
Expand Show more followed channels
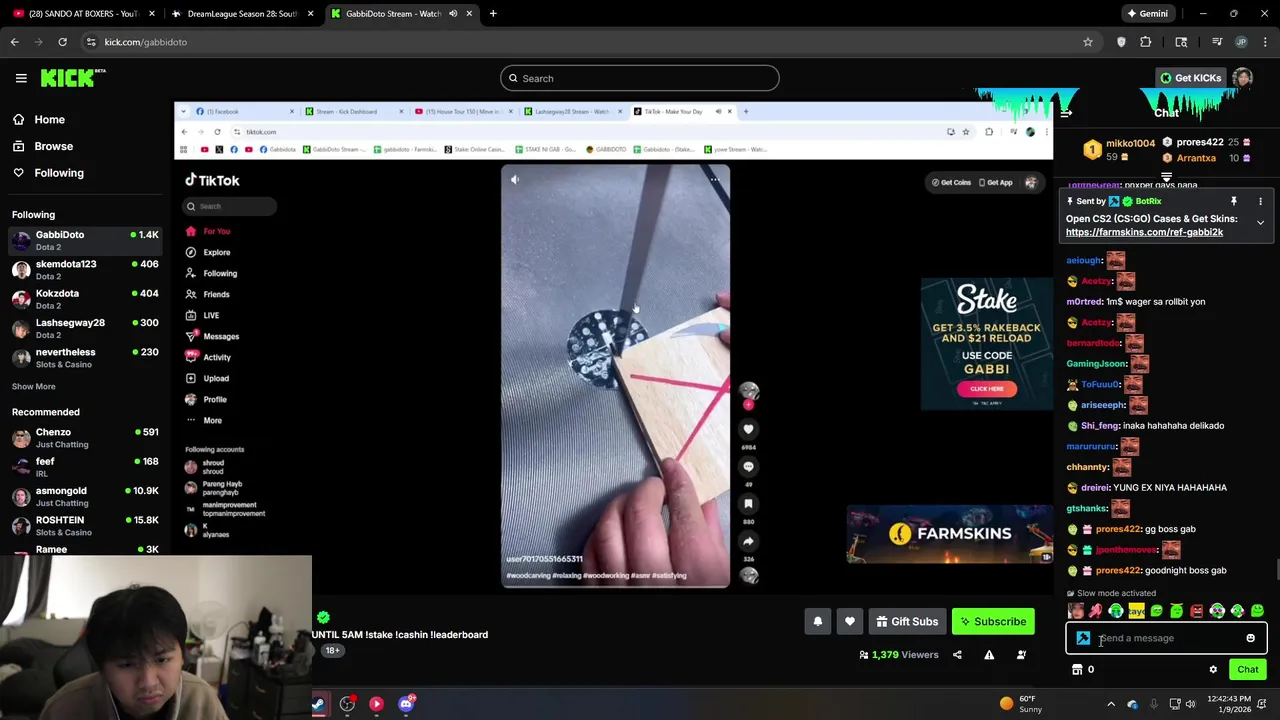click(x=34, y=386)
